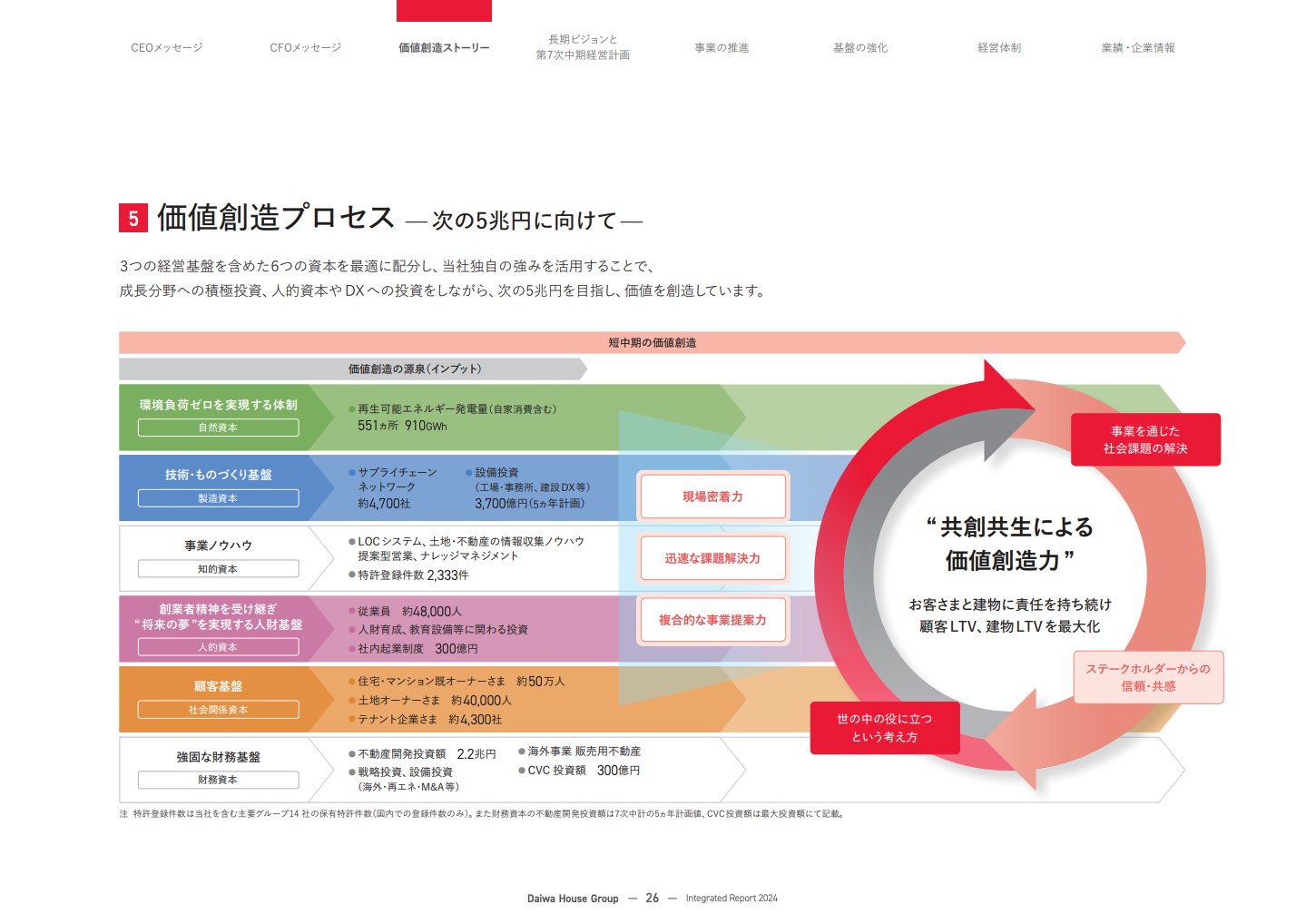Click the 財務資本 label box

coord(218,780)
